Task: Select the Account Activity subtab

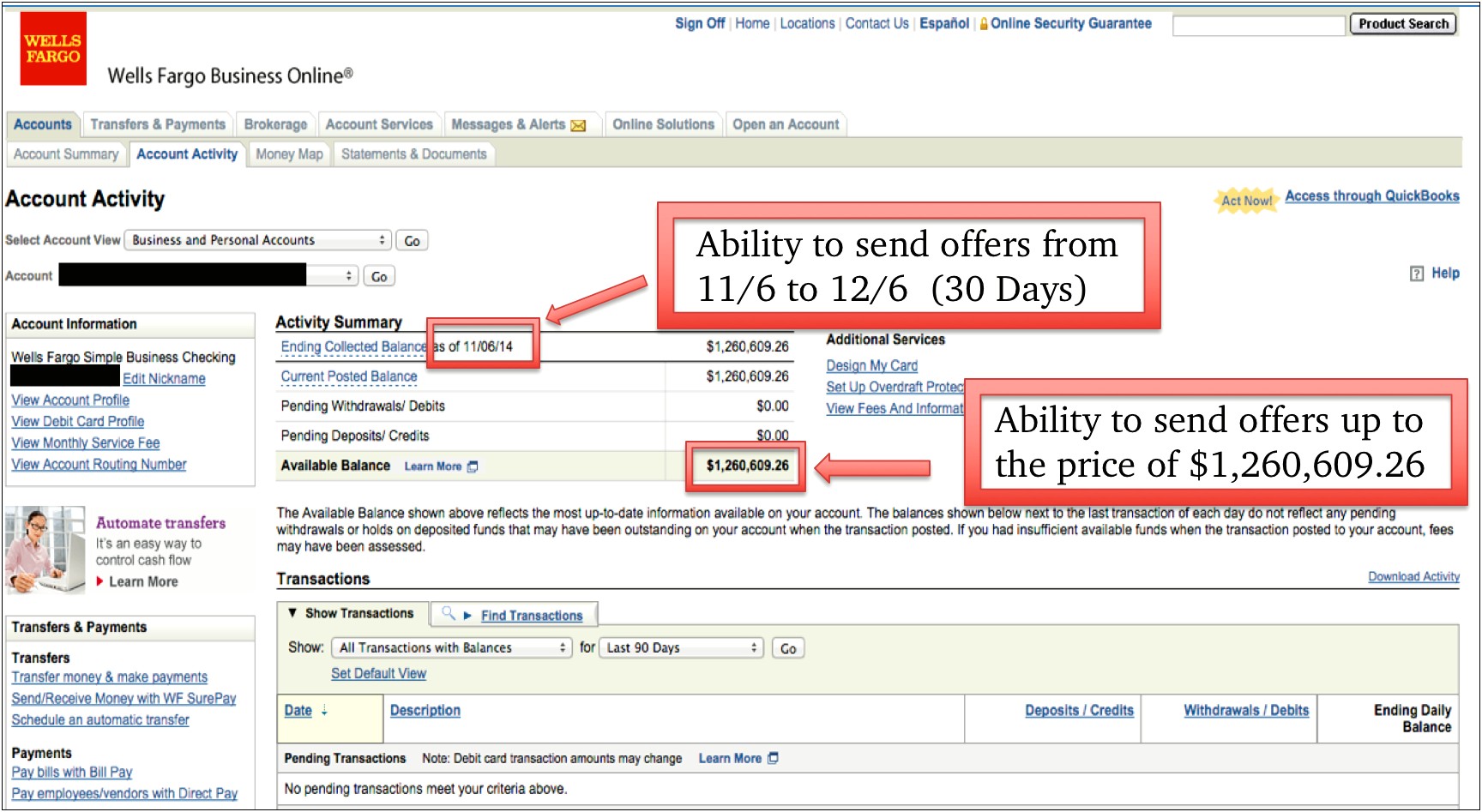Action: point(187,154)
